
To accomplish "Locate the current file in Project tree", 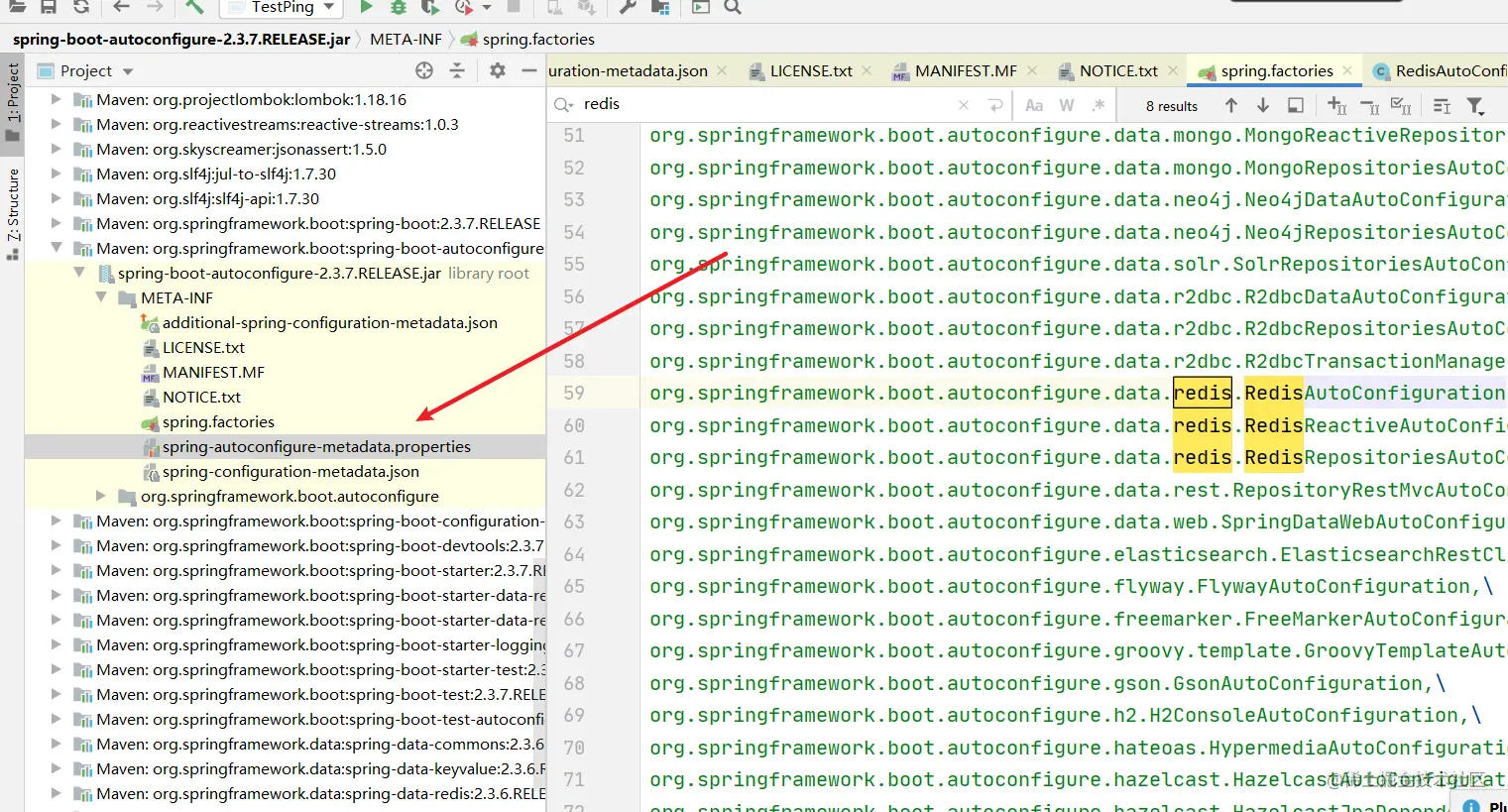I will [424, 70].
